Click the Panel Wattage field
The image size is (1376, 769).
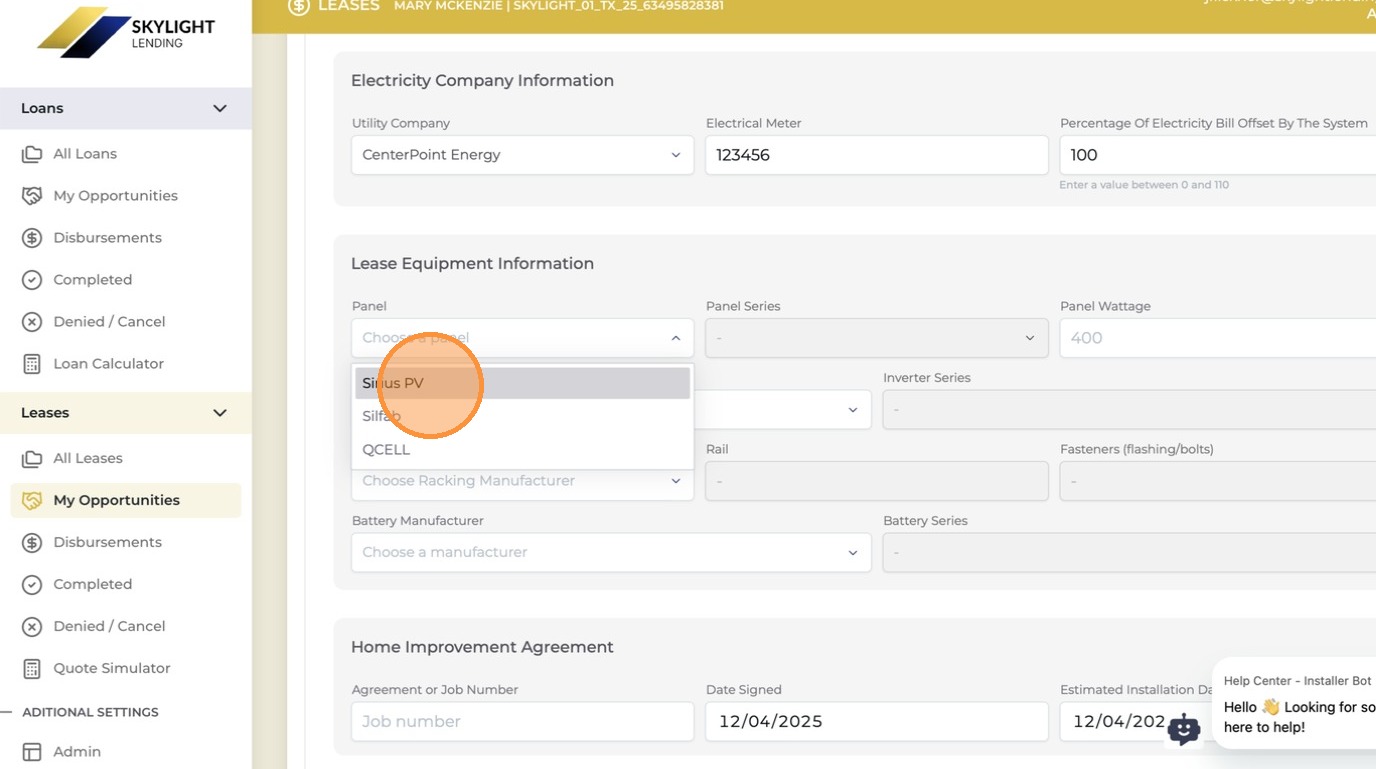pos(1218,338)
